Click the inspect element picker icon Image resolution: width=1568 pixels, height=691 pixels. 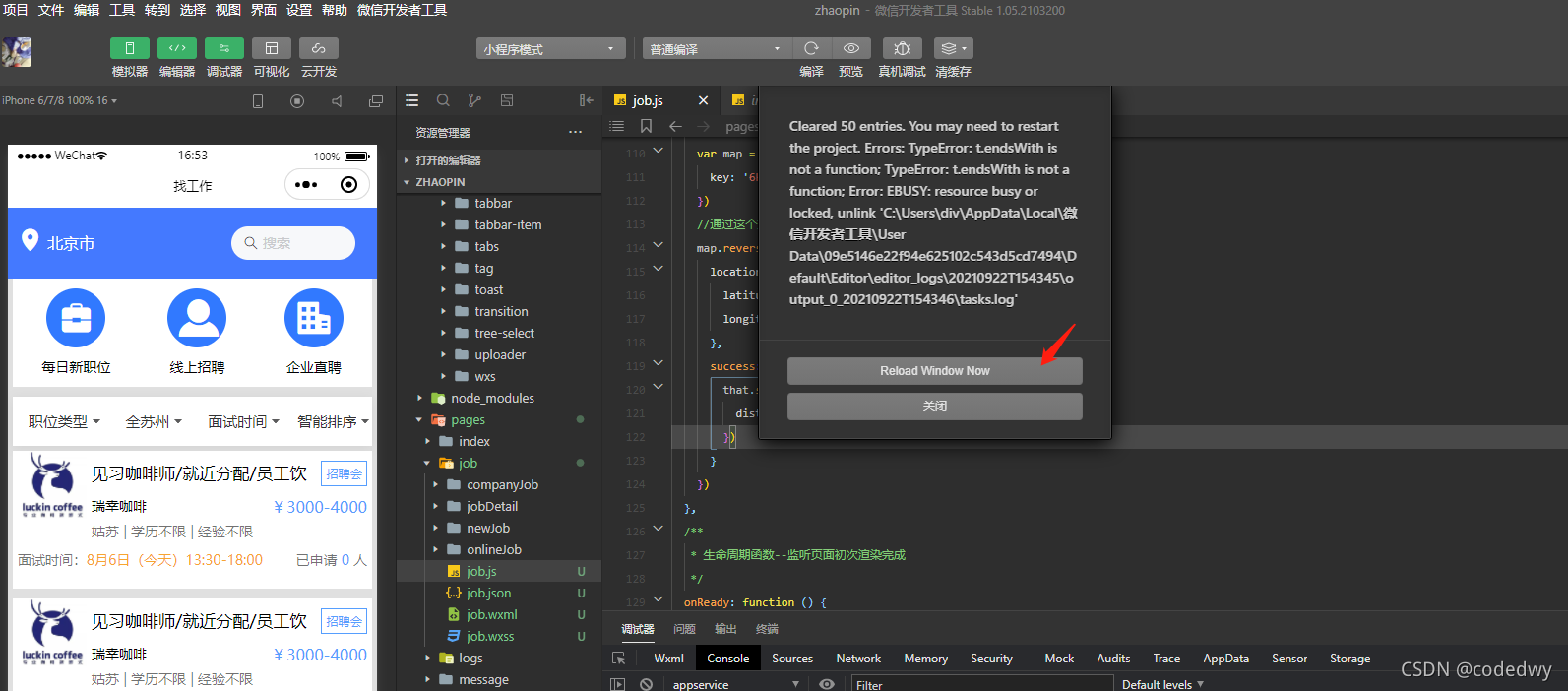tap(618, 659)
